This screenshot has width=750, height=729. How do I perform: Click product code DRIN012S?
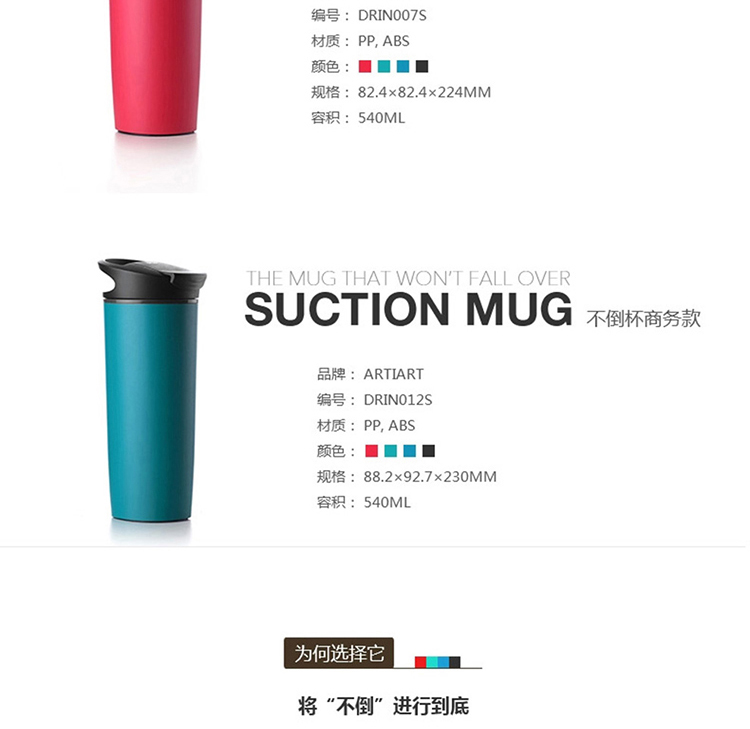click(398, 400)
